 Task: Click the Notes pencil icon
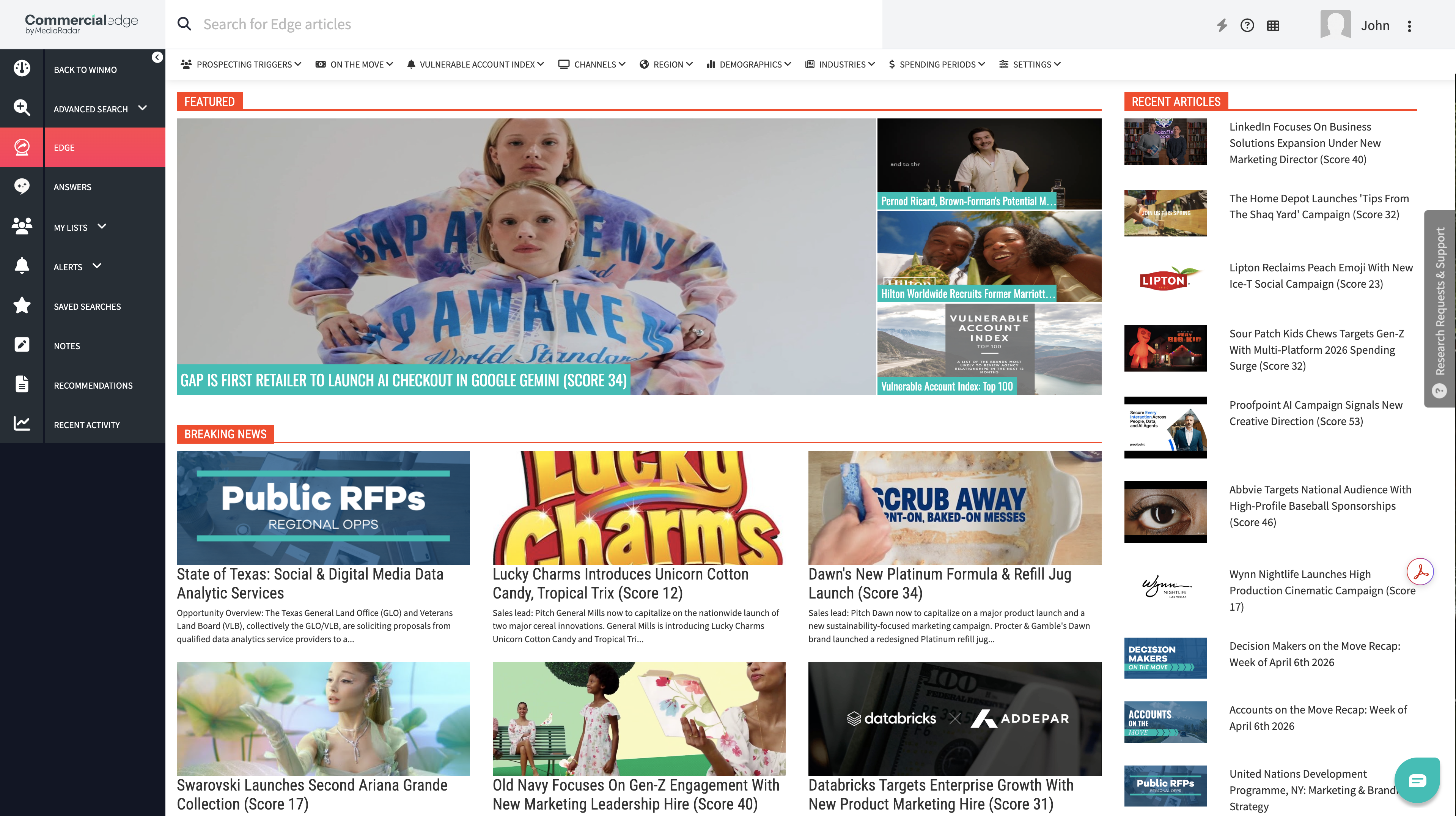22,344
